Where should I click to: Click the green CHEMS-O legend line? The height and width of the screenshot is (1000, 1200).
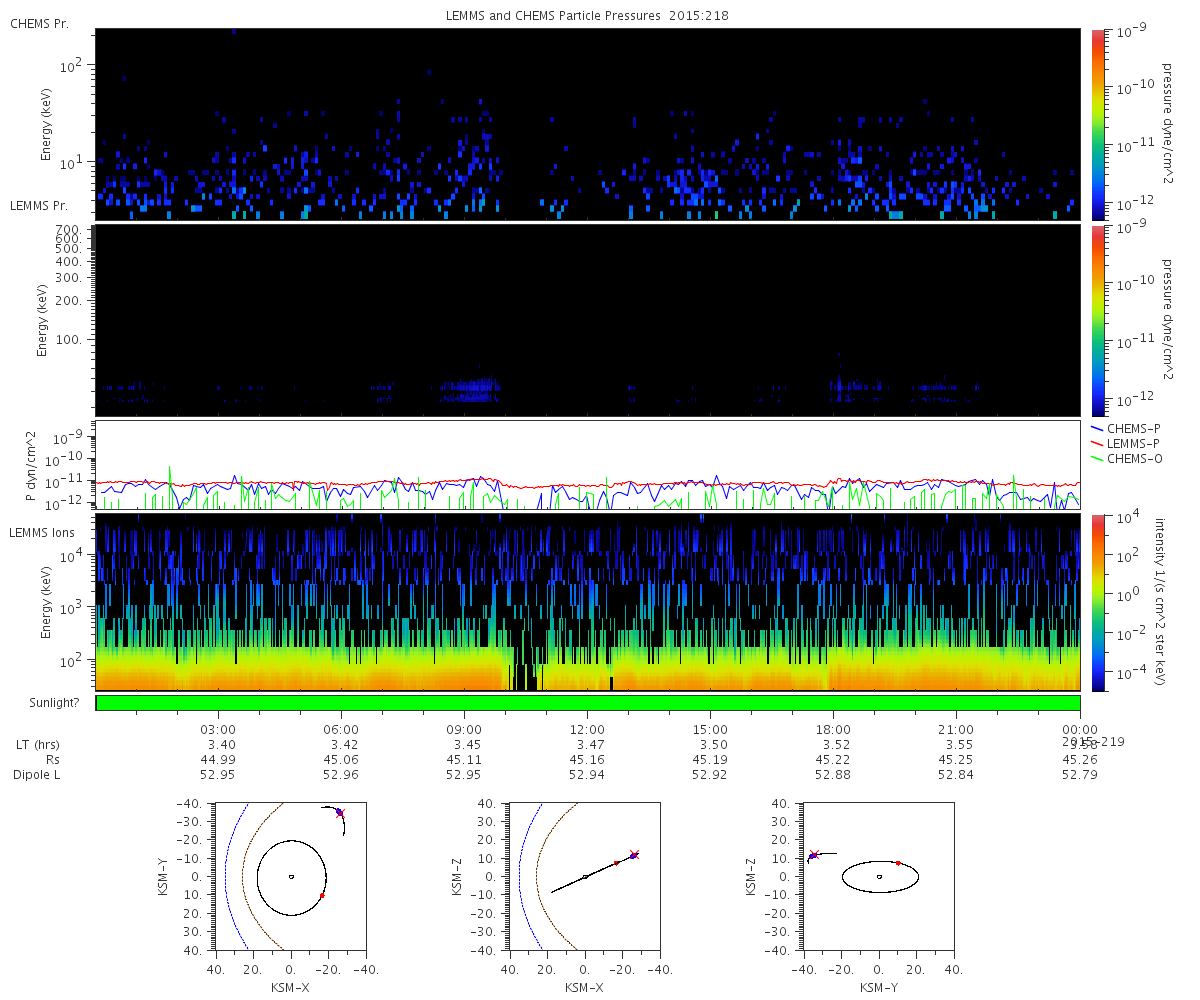coord(1097,456)
